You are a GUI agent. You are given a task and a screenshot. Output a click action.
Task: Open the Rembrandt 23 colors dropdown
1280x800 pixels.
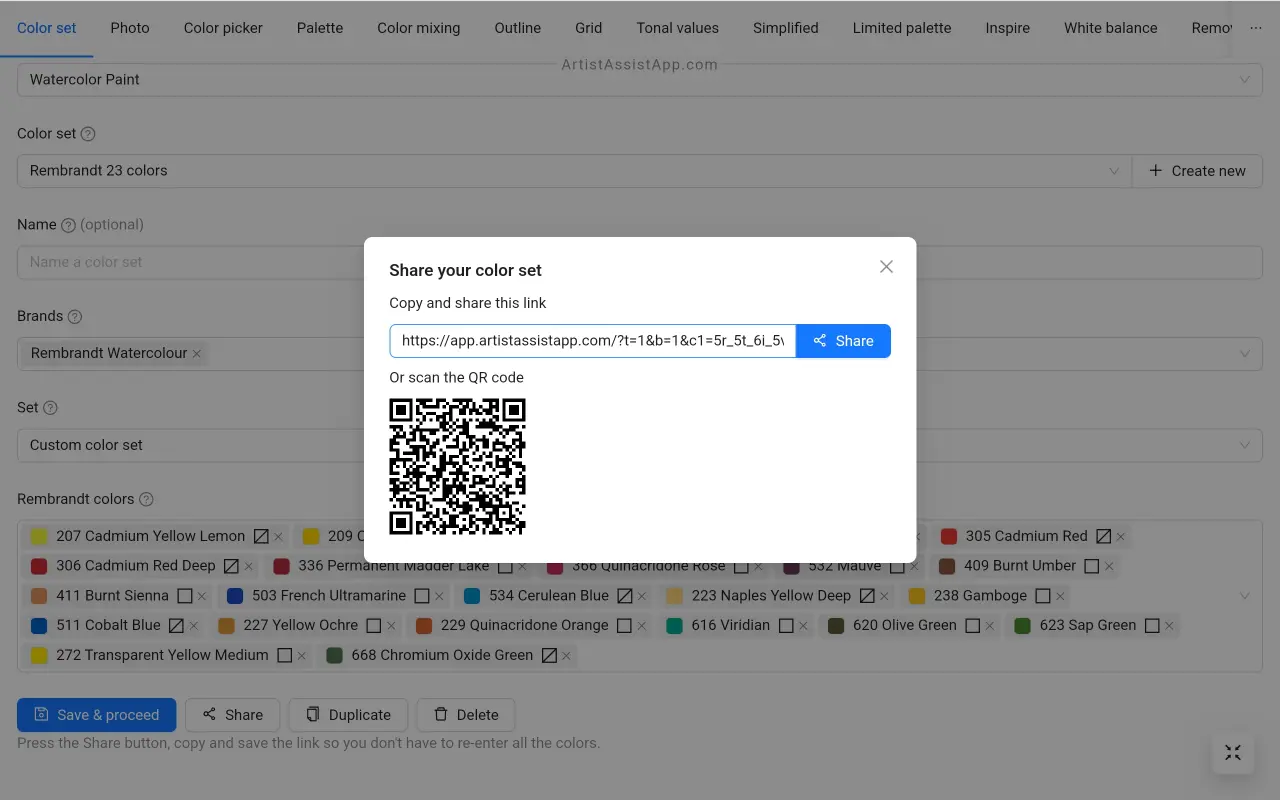(574, 171)
